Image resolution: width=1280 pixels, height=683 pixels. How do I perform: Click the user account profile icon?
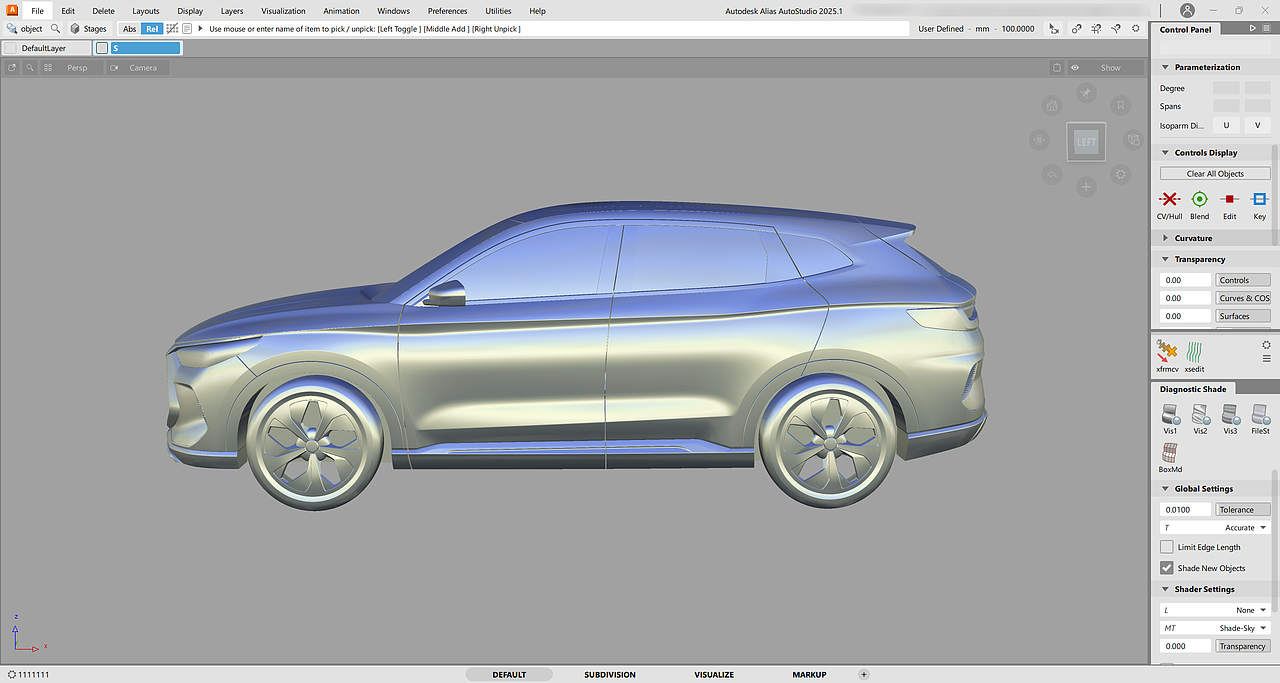(x=1187, y=10)
